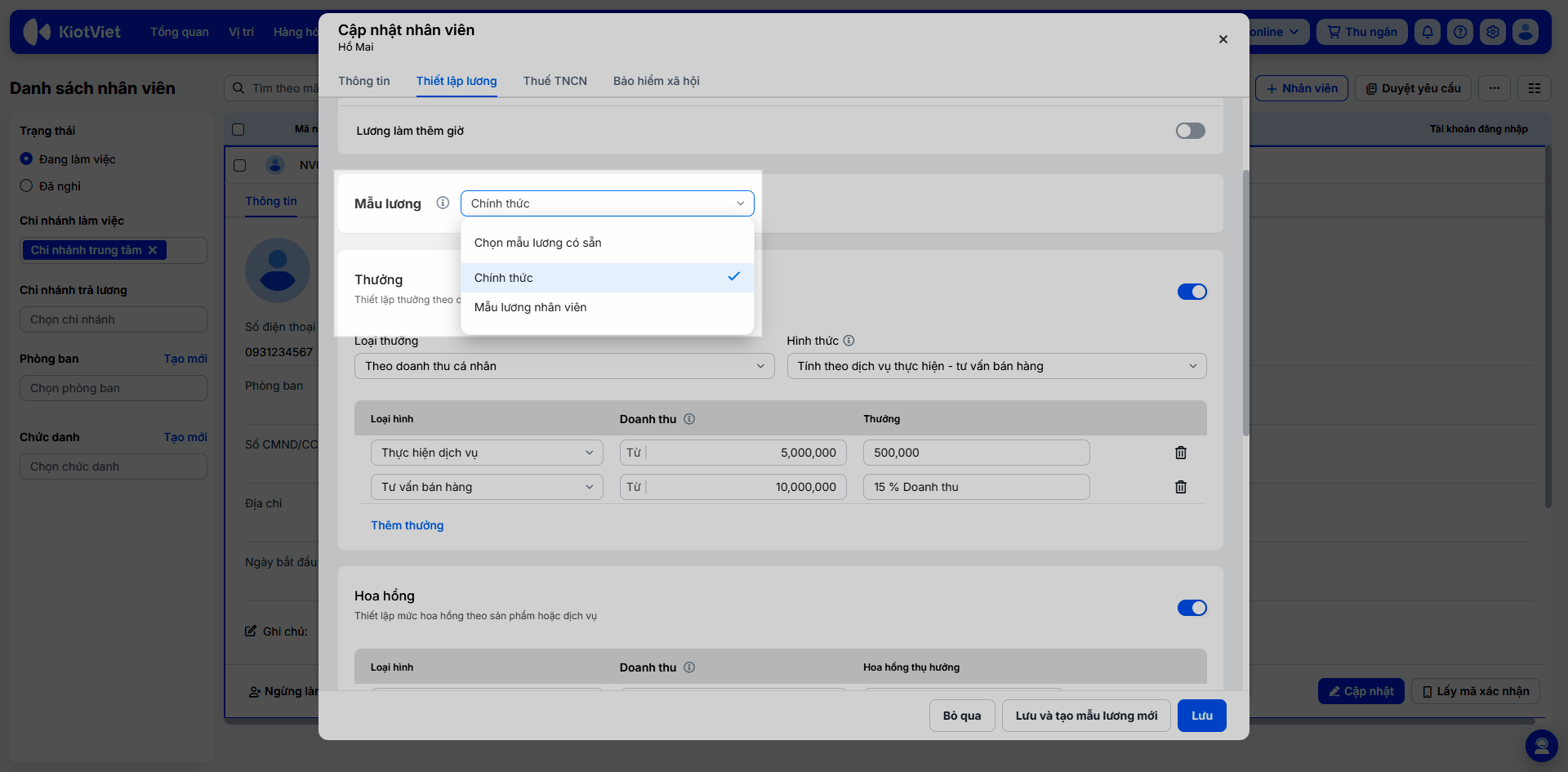This screenshot has width=1568, height=772.
Task: Click the info icon beside Doanh thu in Thưởng table
Action: (689, 419)
